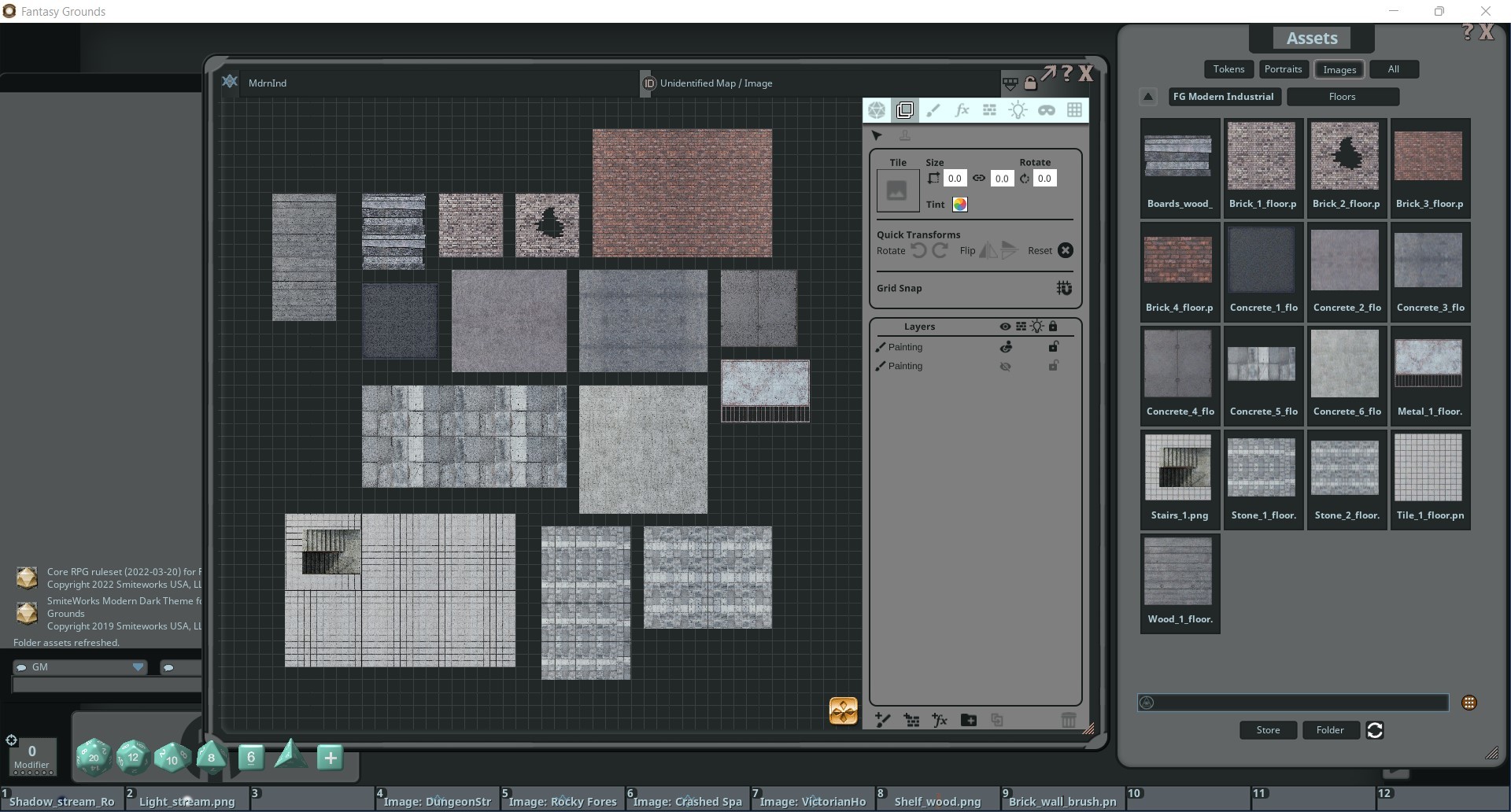The width and height of the screenshot is (1511, 812).
Task: Toggle the Grid Snap setting
Action: click(x=1063, y=288)
